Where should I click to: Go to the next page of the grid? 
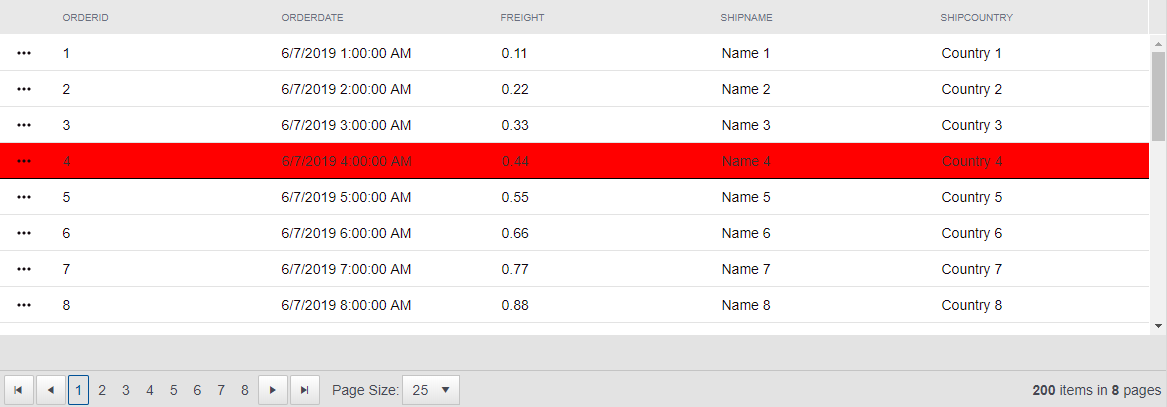[272, 390]
